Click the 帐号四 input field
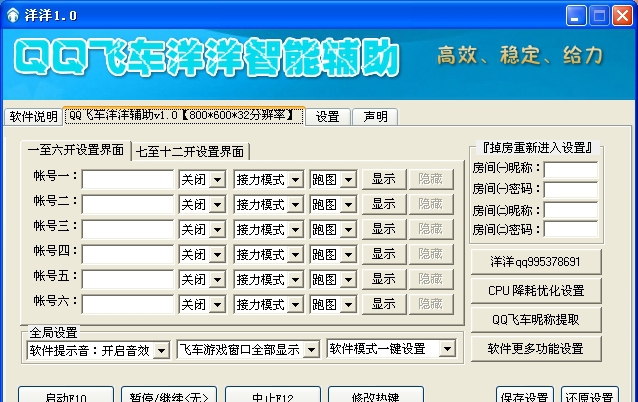 pos(128,254)
